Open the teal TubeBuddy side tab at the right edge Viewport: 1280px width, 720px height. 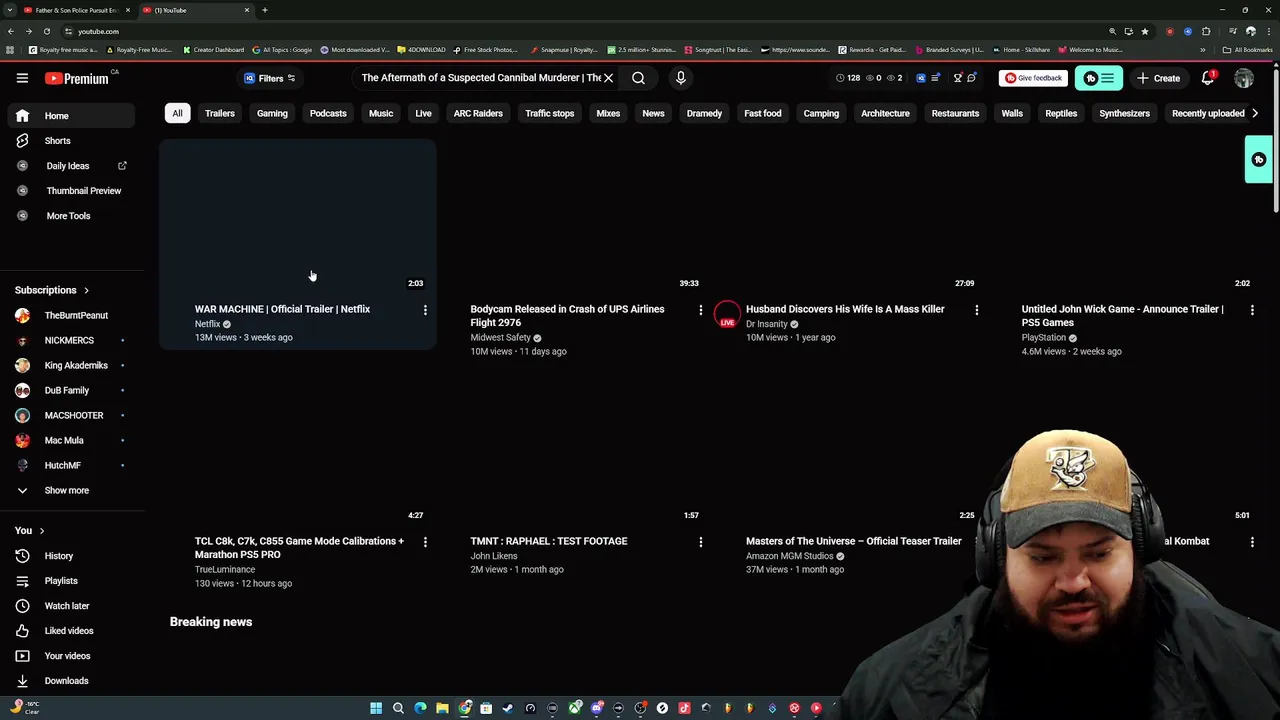coord(1259,160)
